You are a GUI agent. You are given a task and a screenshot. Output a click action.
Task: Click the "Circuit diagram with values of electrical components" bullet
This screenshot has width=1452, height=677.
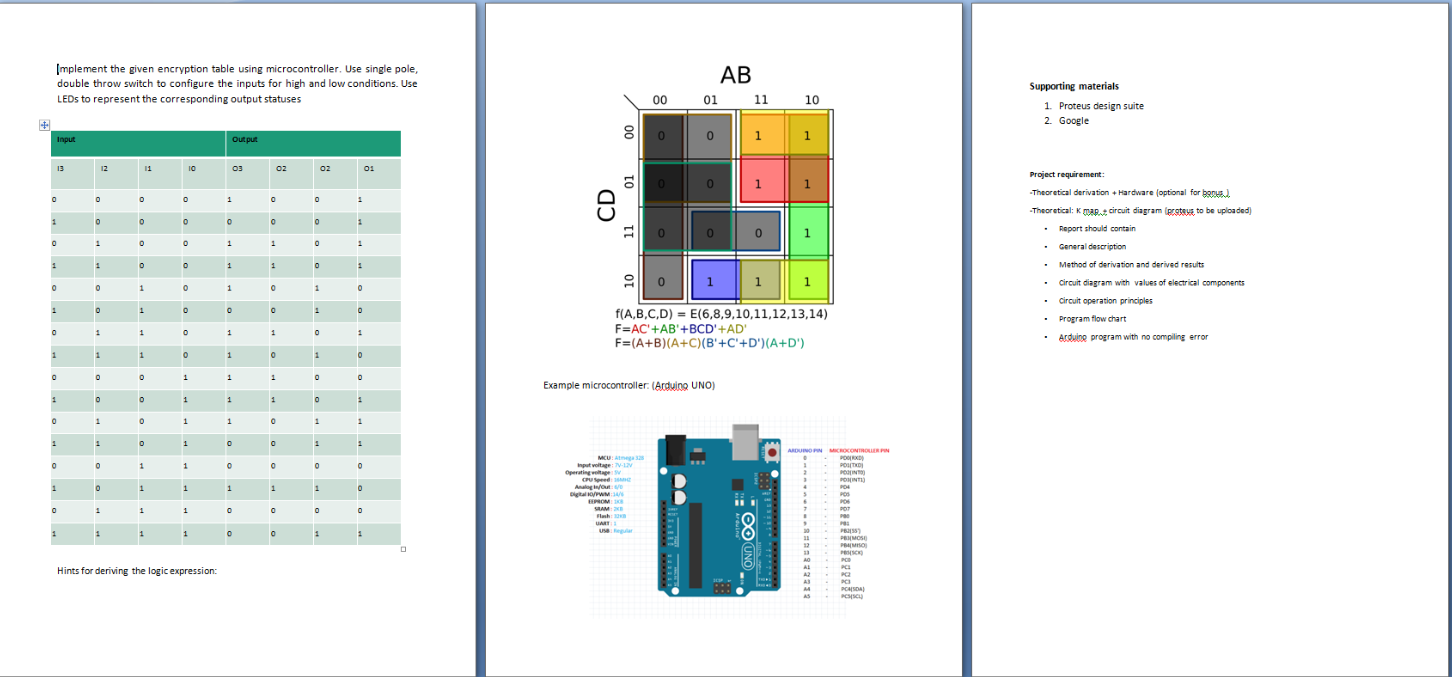pyautogui.click(x=1152, y=283)
